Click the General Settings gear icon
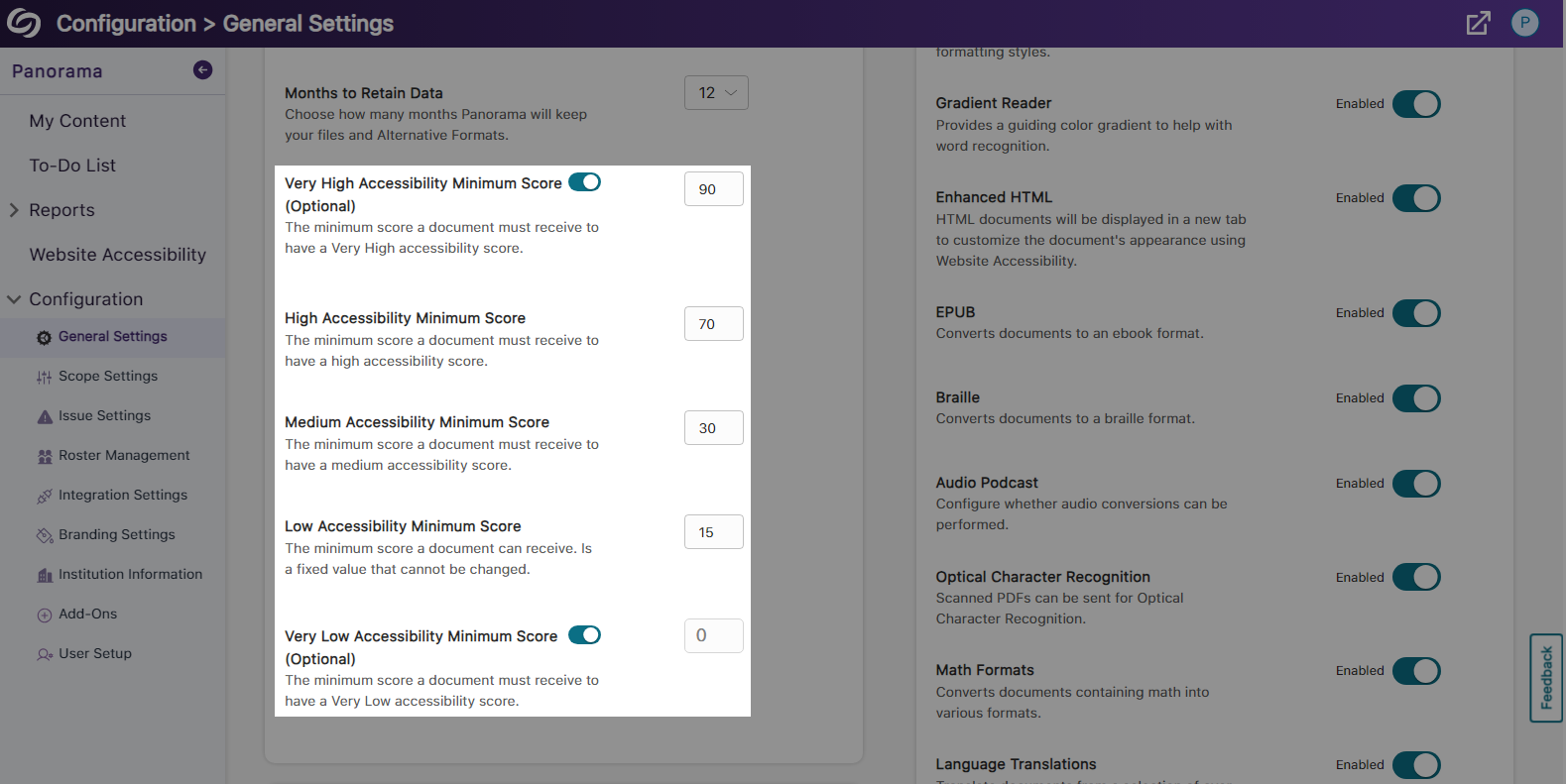1566x784 pixels. [44, 338]
